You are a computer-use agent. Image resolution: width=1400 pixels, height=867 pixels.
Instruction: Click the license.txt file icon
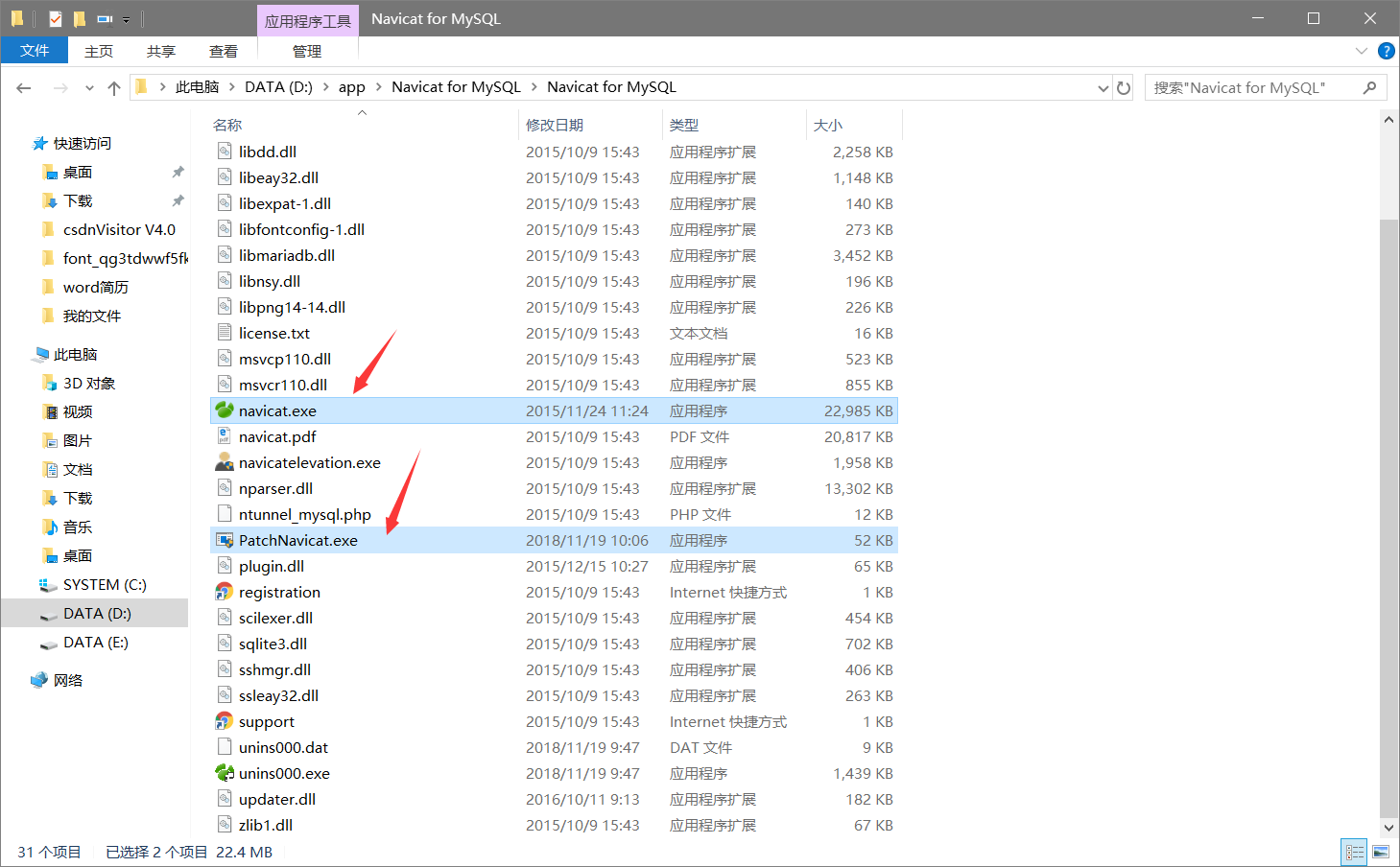225,333
